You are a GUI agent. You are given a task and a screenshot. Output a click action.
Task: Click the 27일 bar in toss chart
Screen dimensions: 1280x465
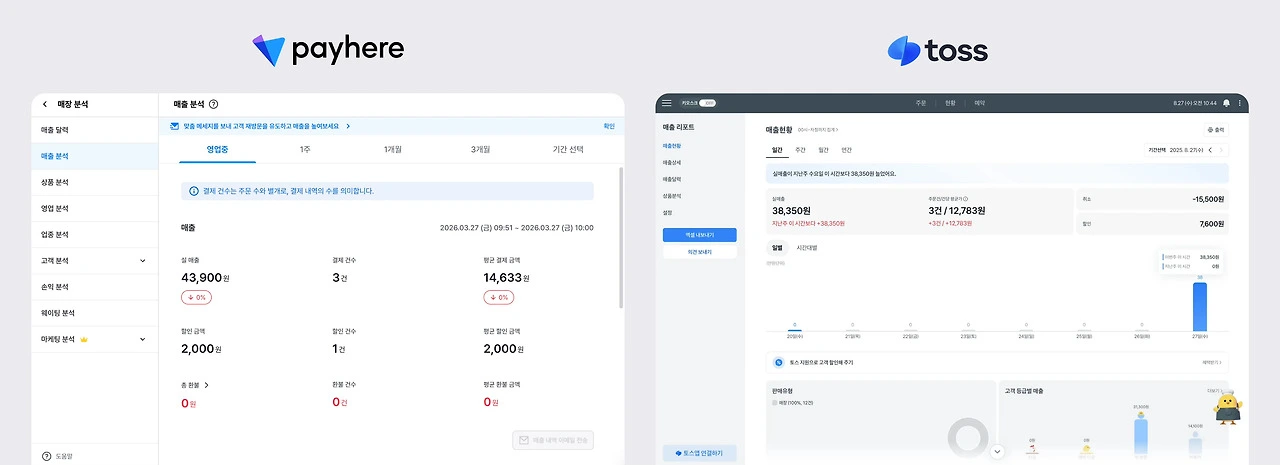(1200, 306)
